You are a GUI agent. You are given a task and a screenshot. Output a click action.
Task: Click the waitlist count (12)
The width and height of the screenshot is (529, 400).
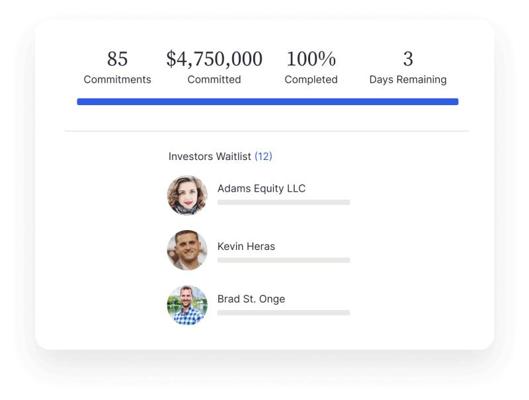point(263,156)
